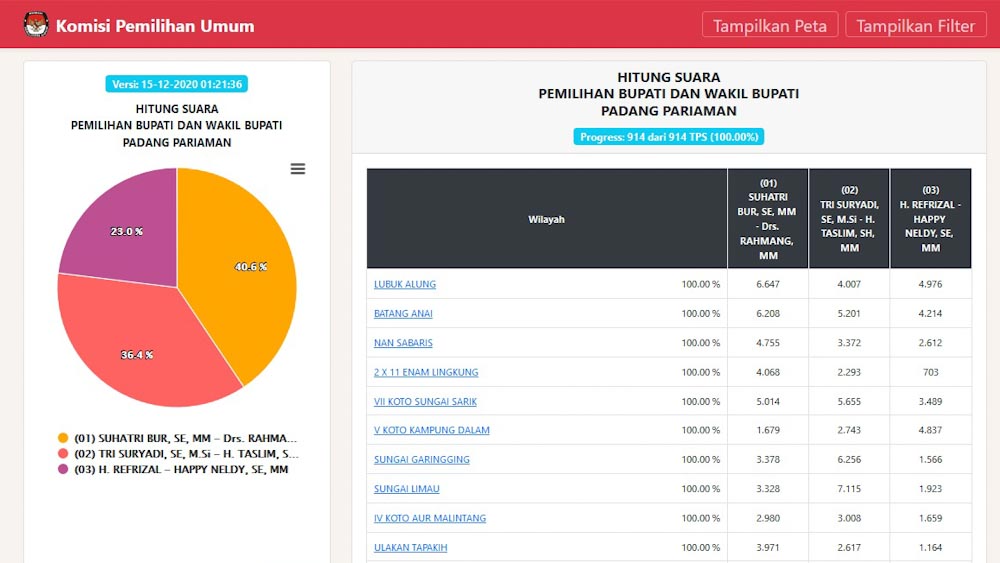
Task: Open the IV Koto Aur Malintang link
Action: 430,518
